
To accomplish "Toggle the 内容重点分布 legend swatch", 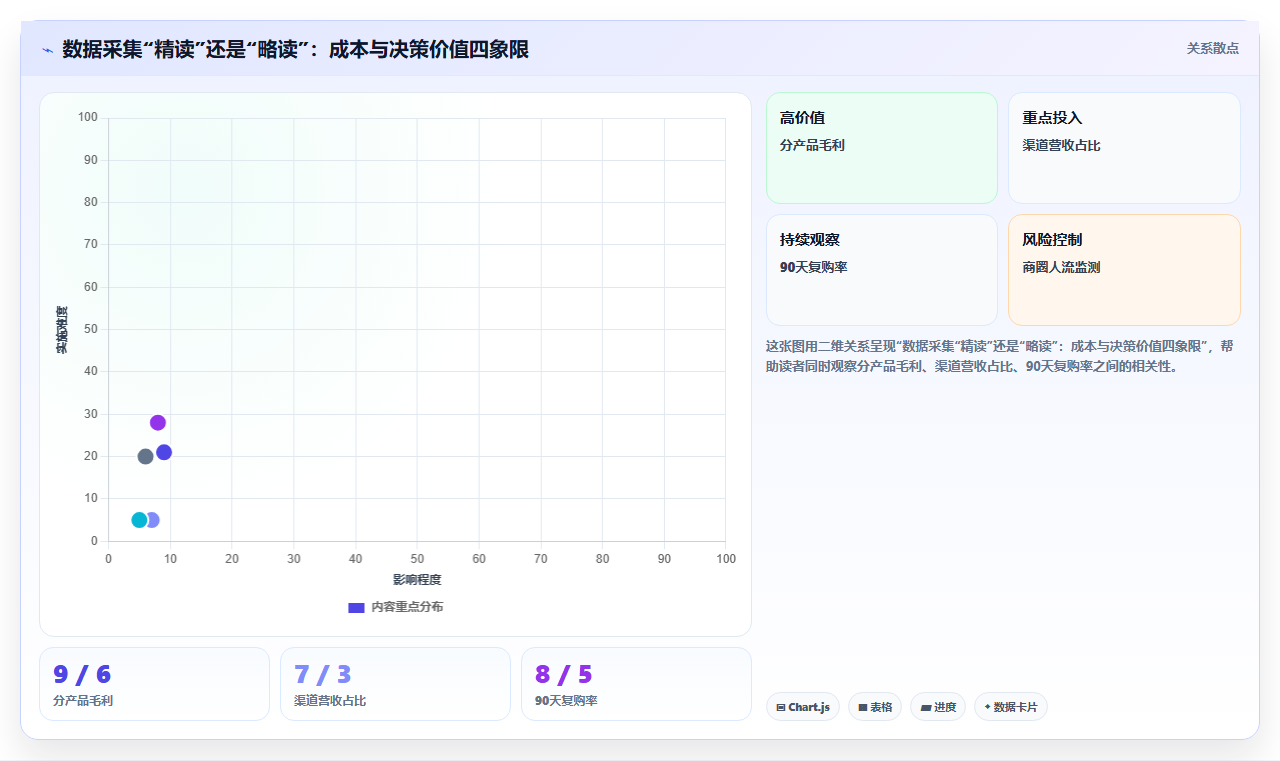I will pos(356,607).
